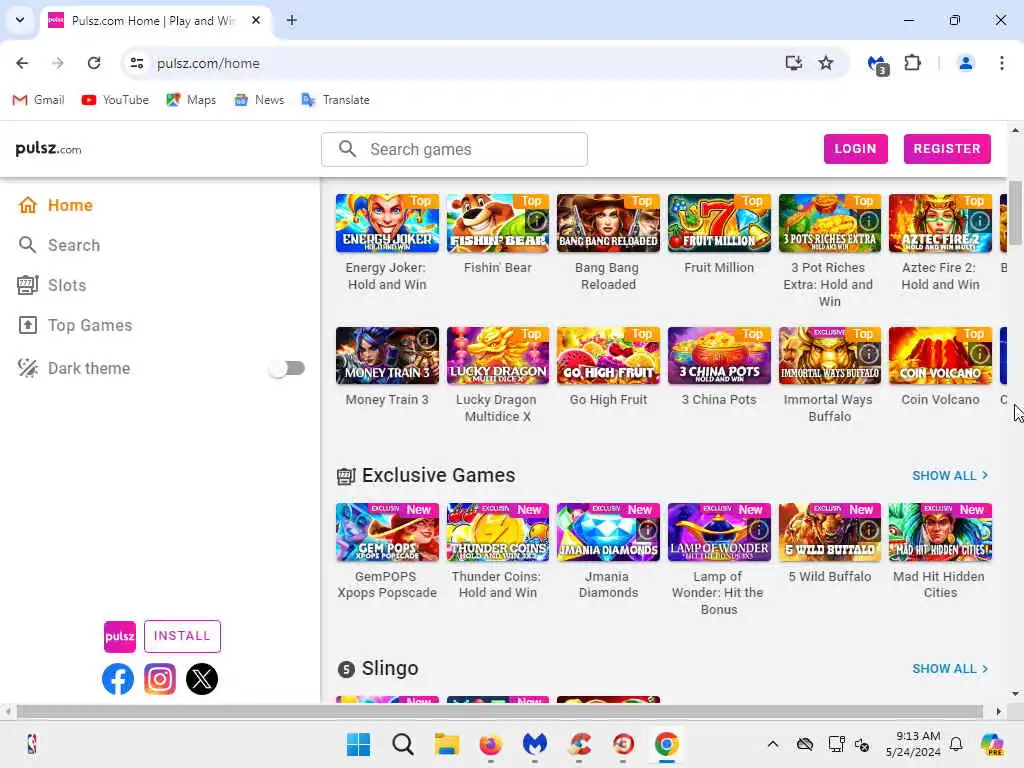The width and height of the screenshot is (1024, 768).
Task: Click the scroll right arrow on horizontal scrollbar
Action: tap(999, 711)
